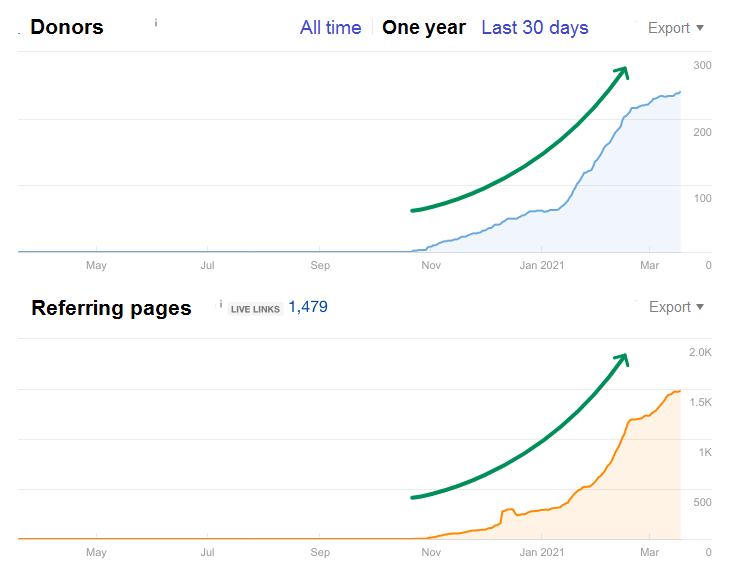Screen dimensions: 733x572
Task: Click the Referring pages chart title
Action: 111,308
